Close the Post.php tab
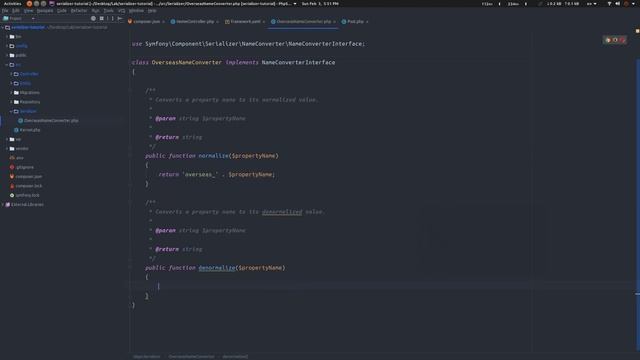The height and width of the screenshot is (360, 640). (367, 22)
